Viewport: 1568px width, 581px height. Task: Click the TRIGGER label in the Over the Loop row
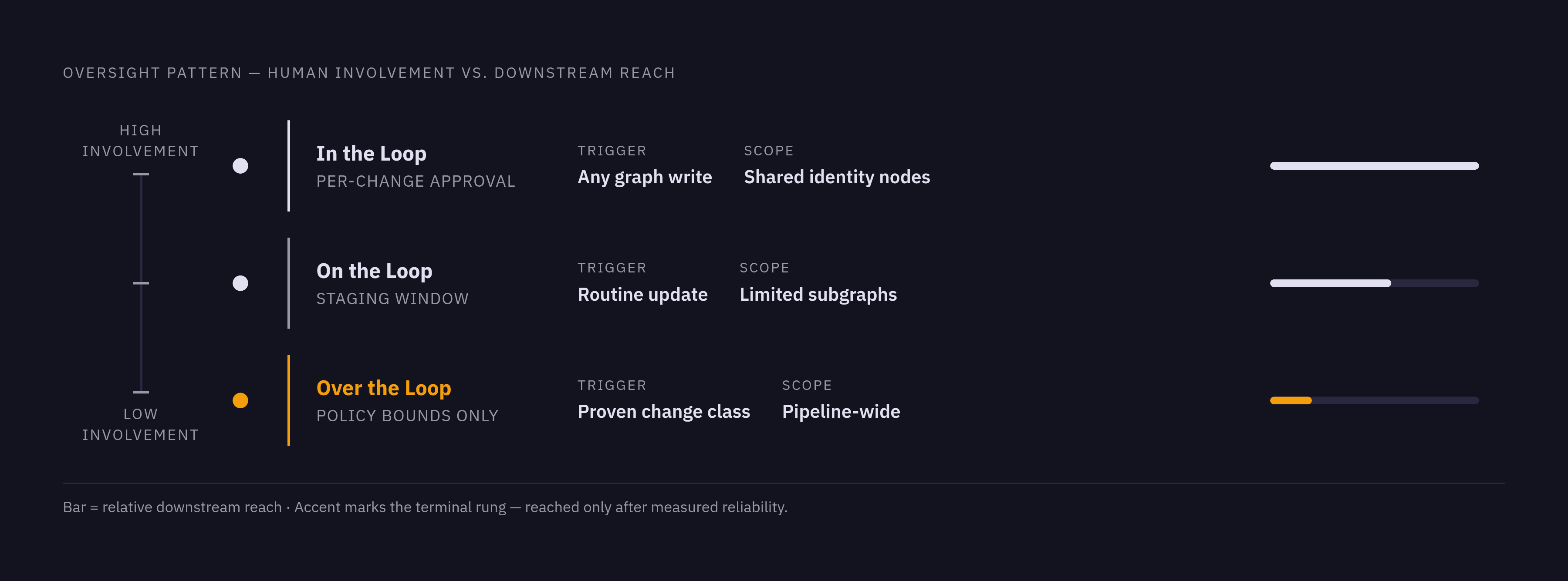point(612,385)
